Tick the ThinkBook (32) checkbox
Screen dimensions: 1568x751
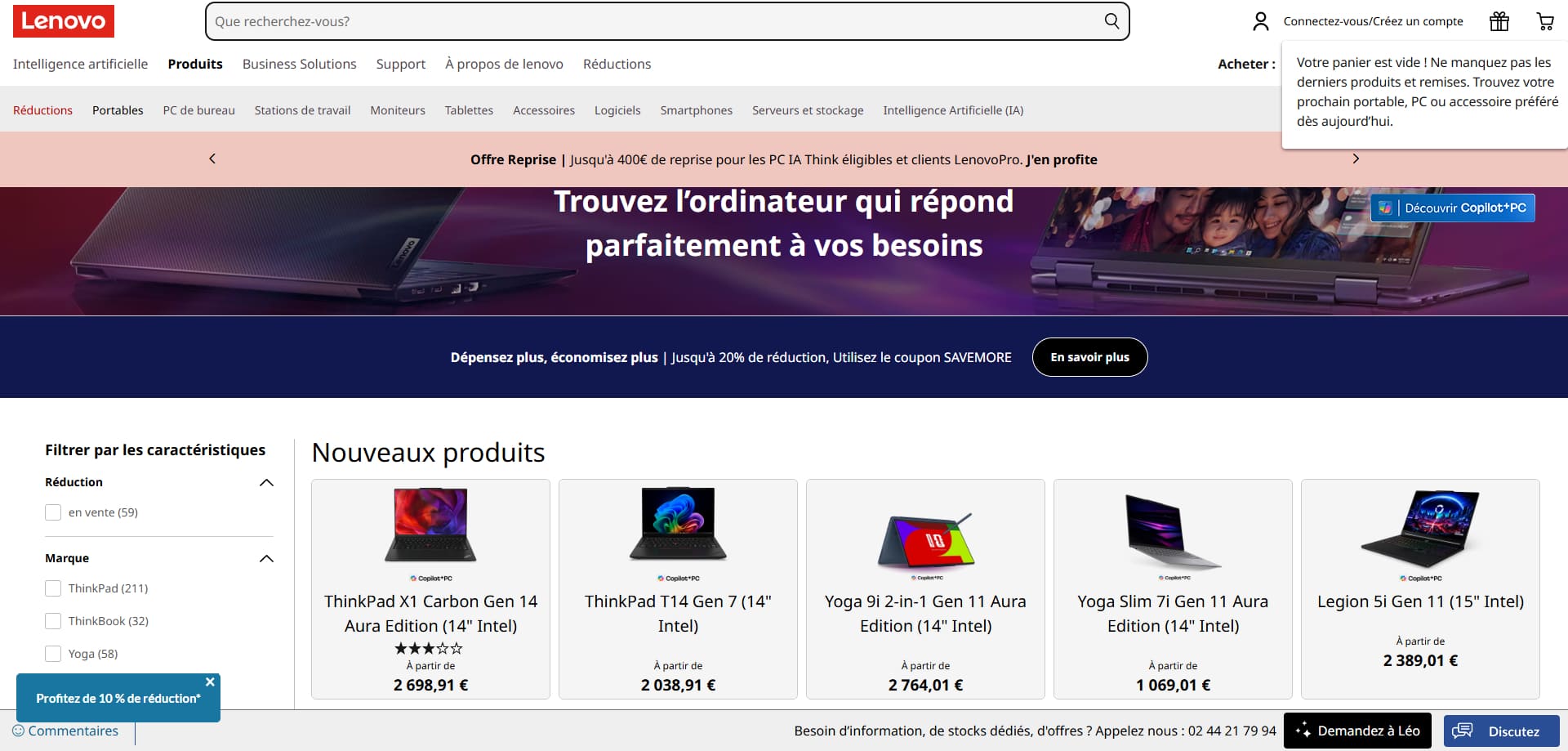point(53,621)
